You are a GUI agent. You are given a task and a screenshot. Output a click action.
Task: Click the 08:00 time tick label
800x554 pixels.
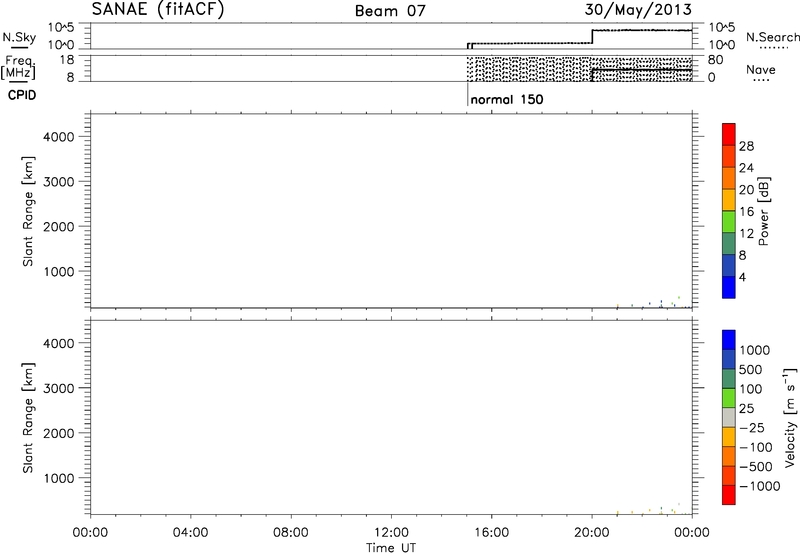tap(291, 533)
